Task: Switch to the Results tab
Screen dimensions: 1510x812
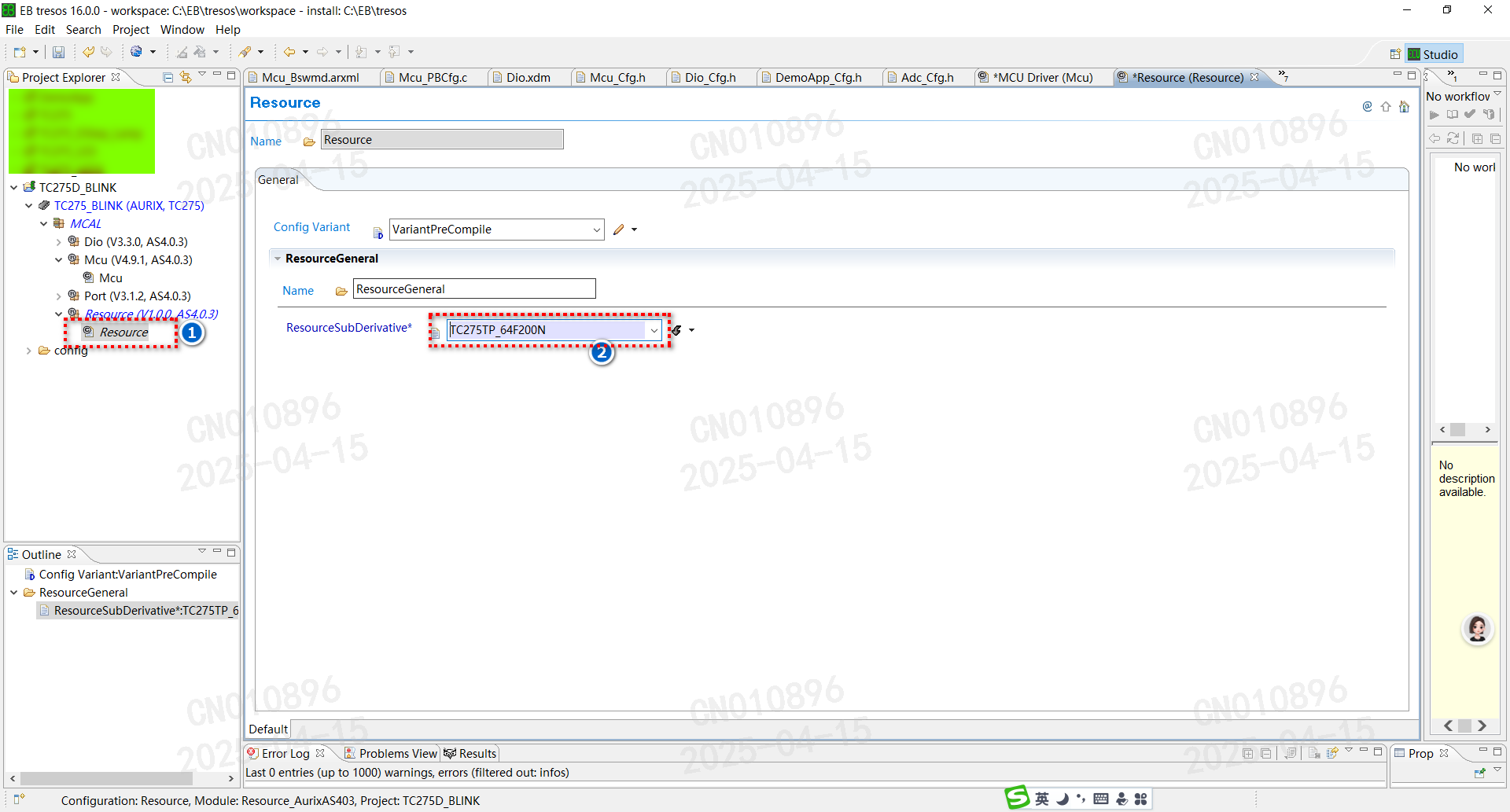Action: click(470, 753)
